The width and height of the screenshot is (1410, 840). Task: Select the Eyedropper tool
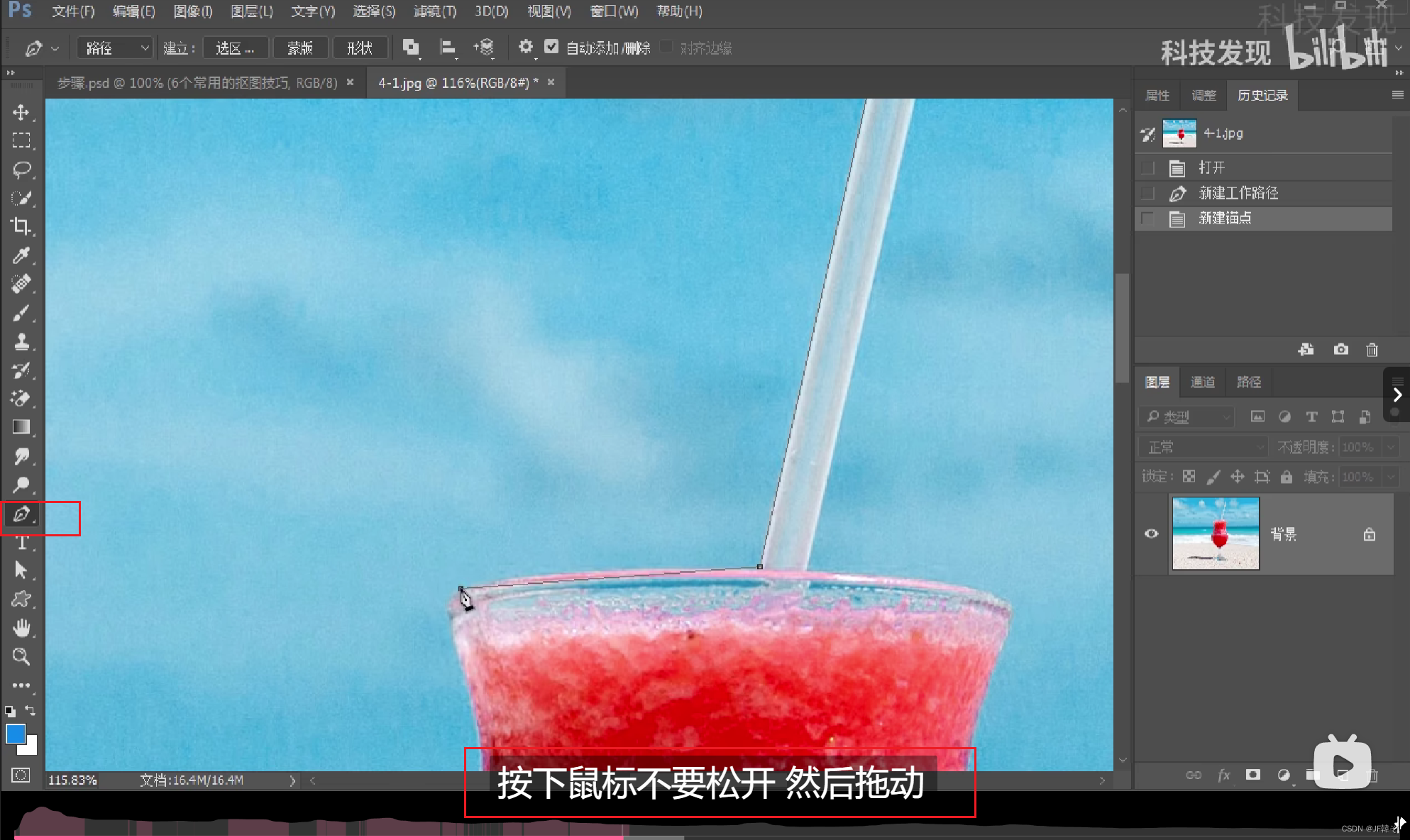[21, 255]
